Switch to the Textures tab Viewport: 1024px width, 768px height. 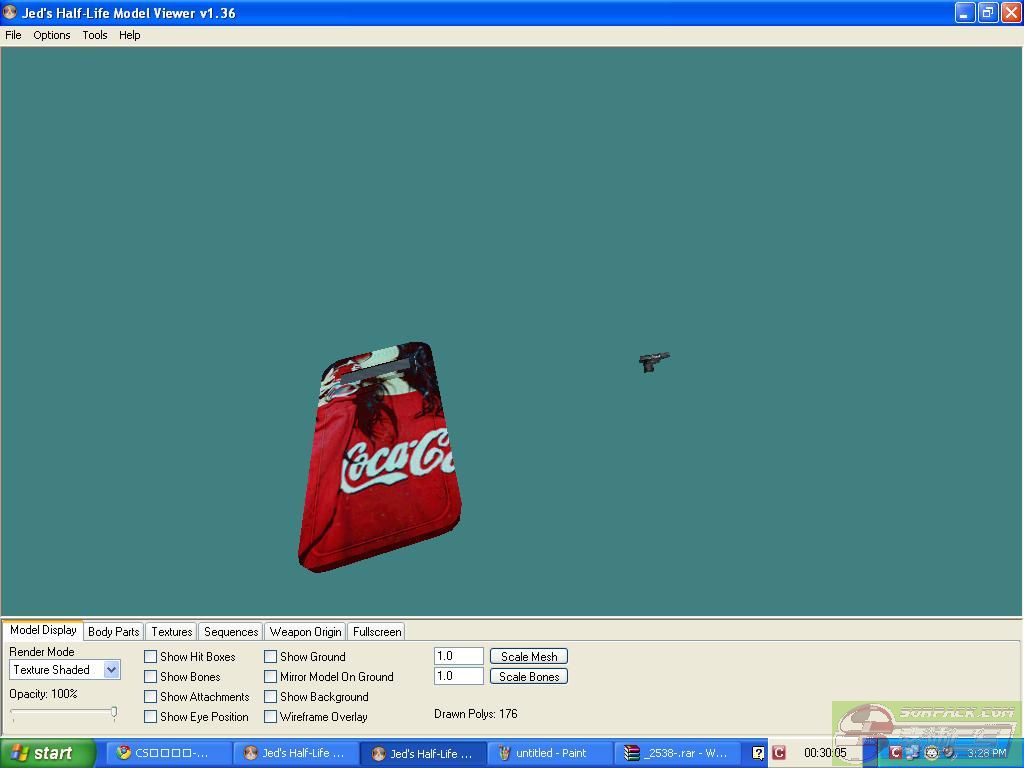(171, 632)
